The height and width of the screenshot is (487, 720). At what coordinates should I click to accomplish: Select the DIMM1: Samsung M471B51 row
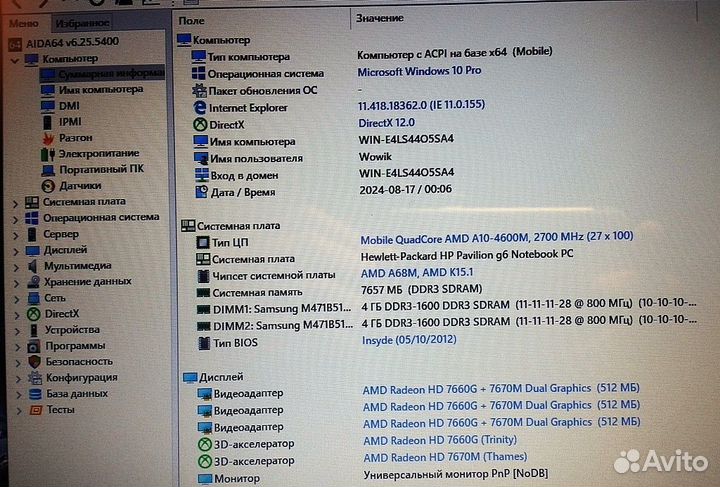pos(446,307)
